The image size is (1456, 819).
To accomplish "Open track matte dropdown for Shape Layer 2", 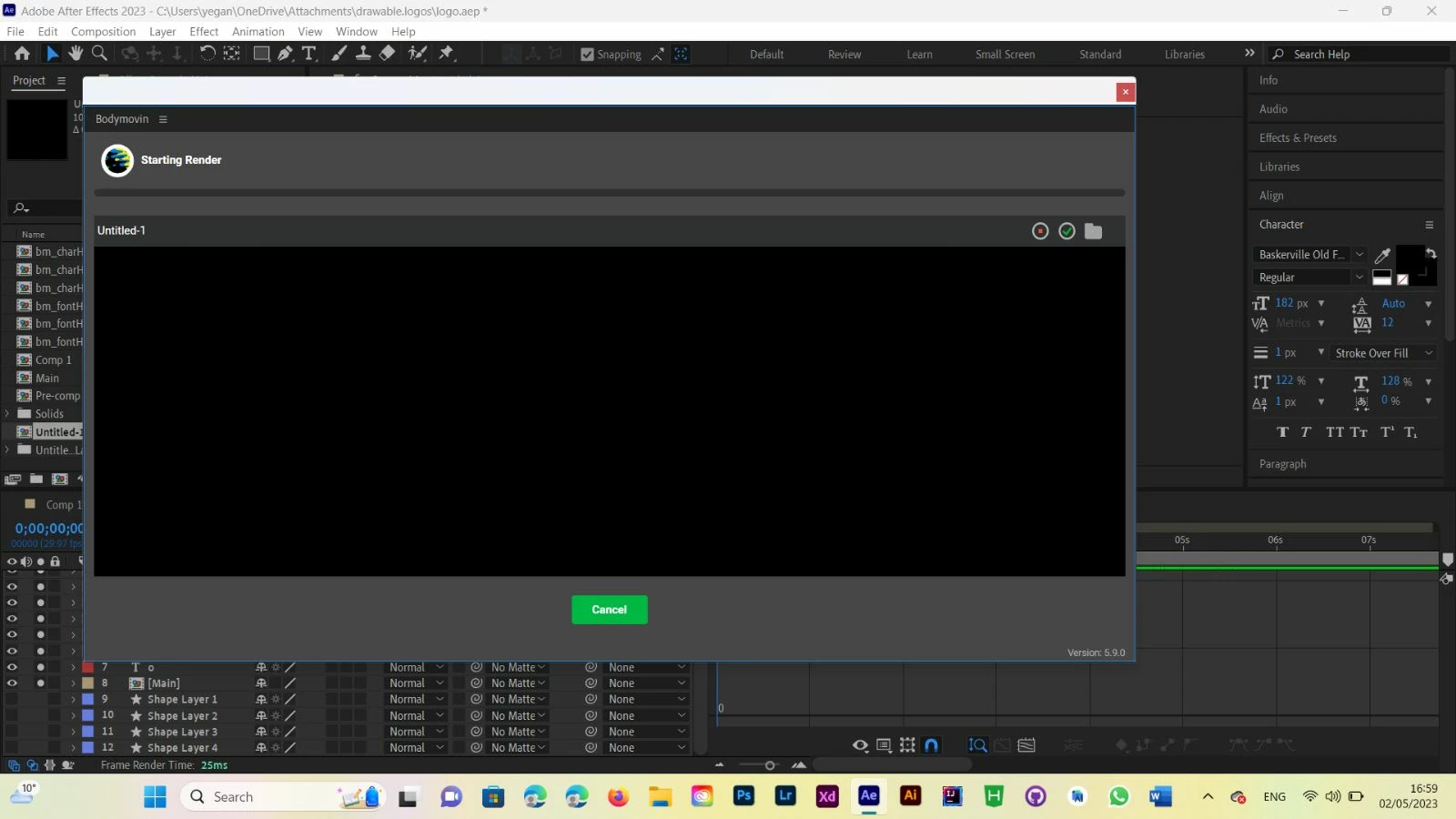I will [x=519, y=716].
